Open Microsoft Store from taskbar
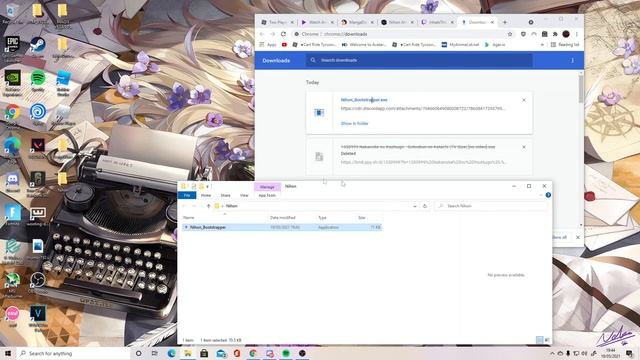 204,353
